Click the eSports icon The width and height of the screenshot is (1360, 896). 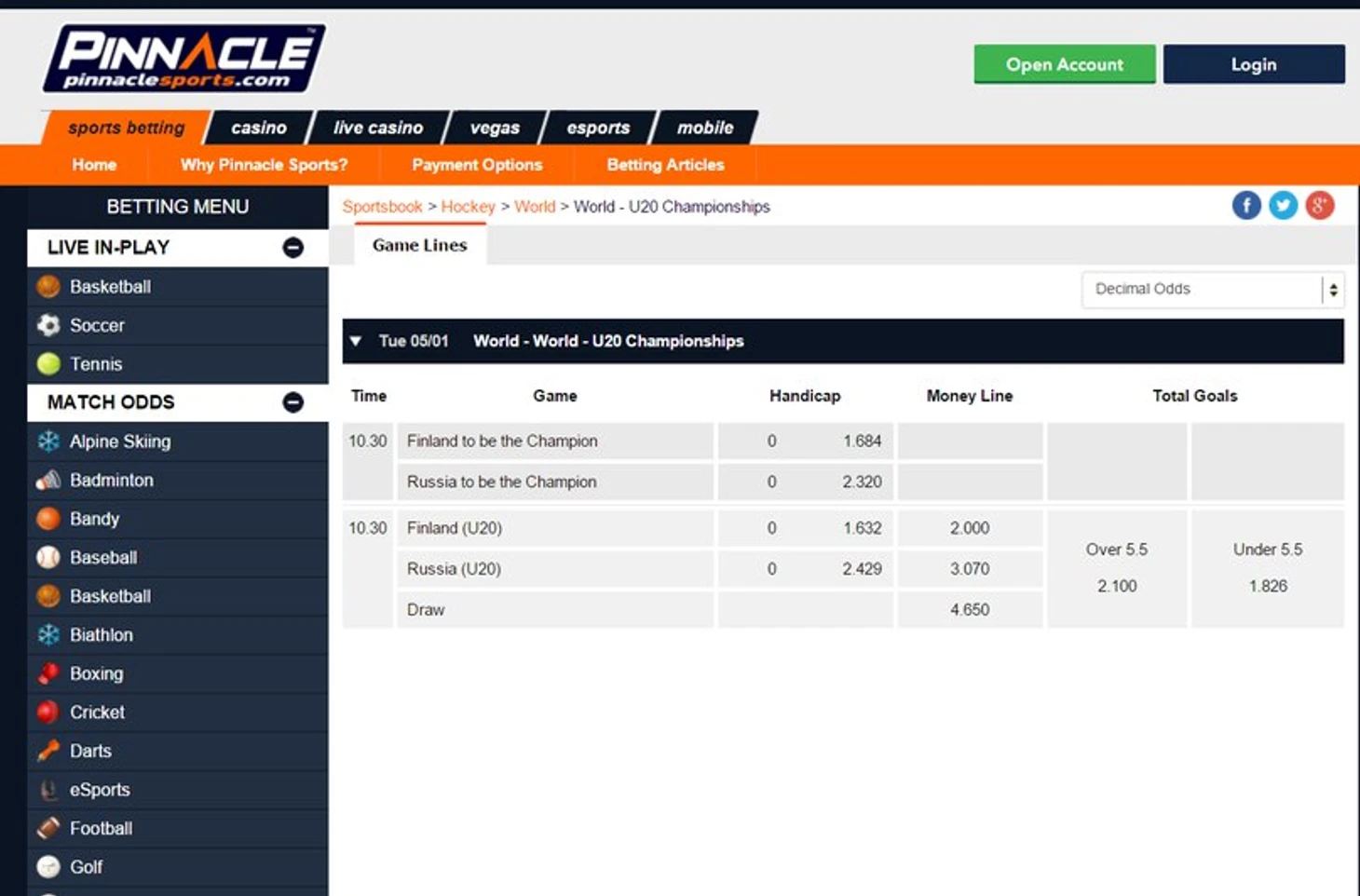point(48,790)
